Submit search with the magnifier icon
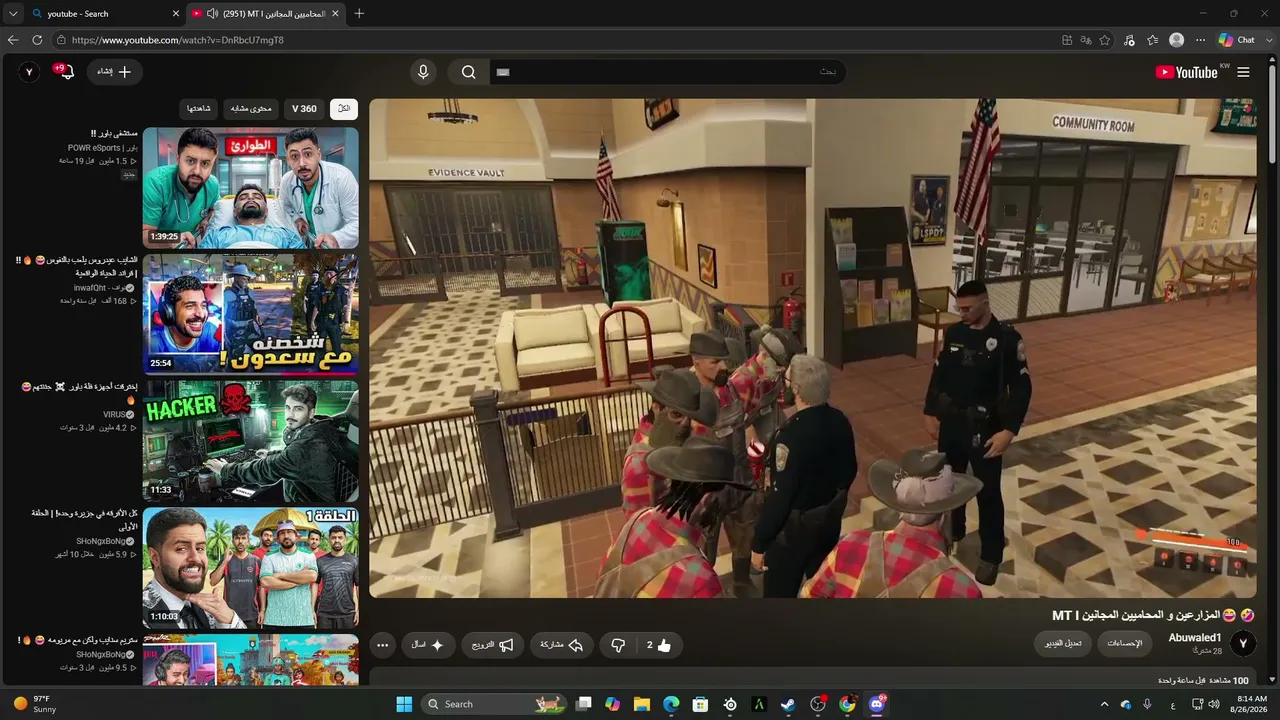Screen dimensions: 1280x720 tap(468, 72)
